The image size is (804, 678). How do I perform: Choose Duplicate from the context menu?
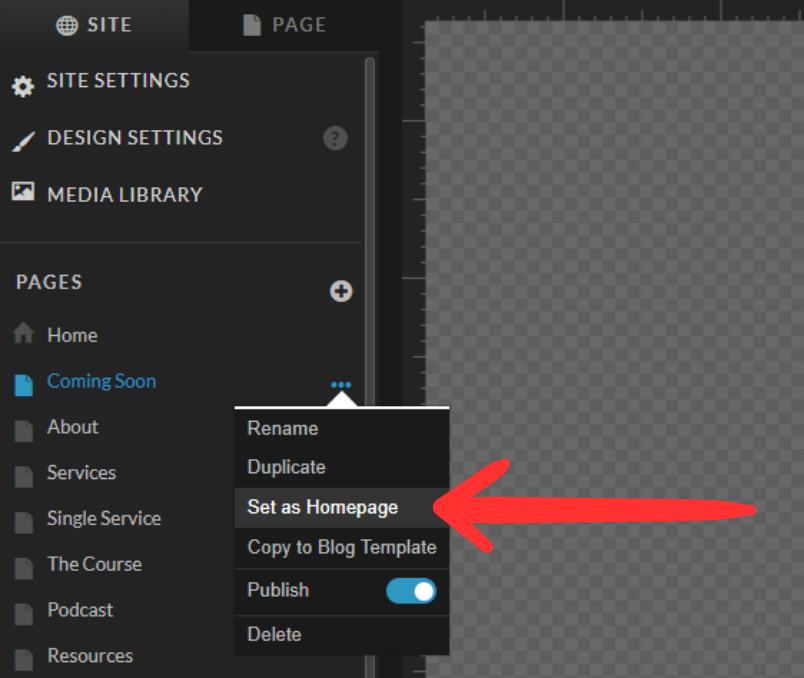[342, 467]
